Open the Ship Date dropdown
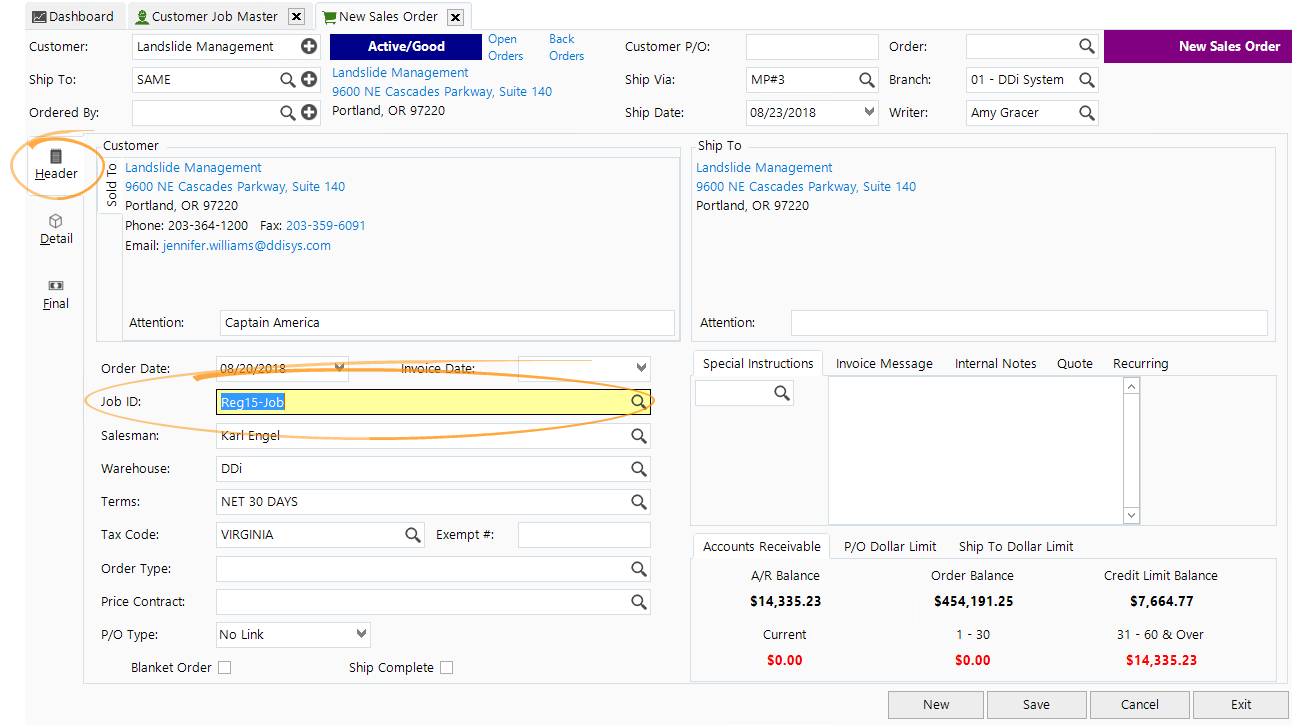The height and width of the screenshot is (725, 1292). pyautogui.click(x=866, y=112)
